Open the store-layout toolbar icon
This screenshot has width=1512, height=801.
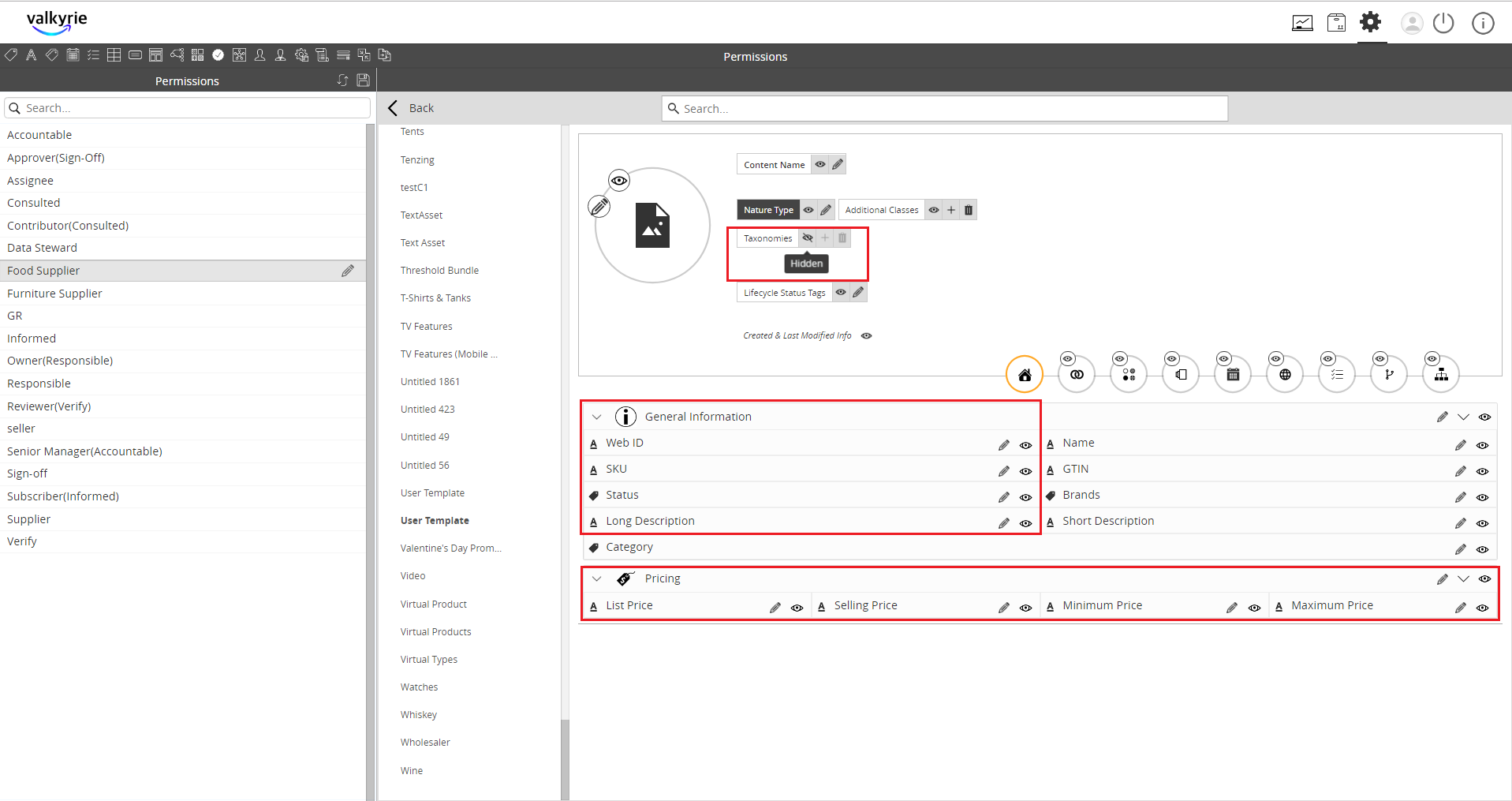156,55
